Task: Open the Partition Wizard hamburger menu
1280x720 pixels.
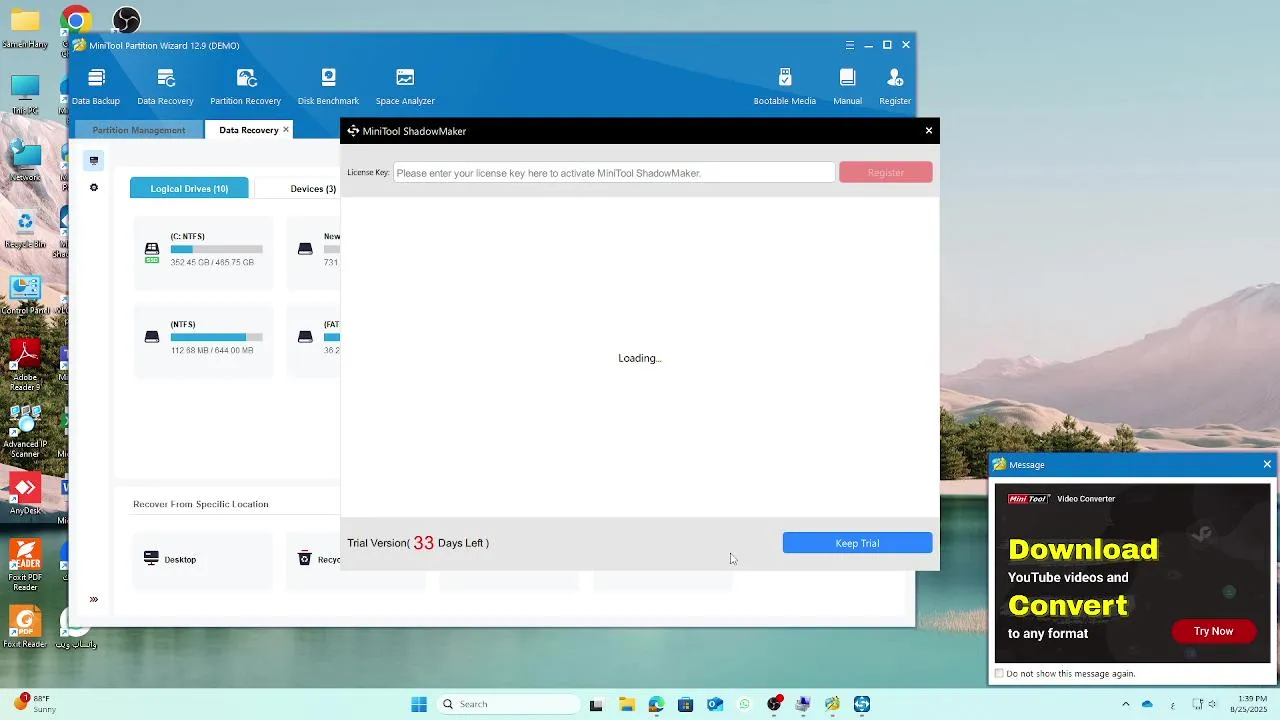Action: [850, 45]
